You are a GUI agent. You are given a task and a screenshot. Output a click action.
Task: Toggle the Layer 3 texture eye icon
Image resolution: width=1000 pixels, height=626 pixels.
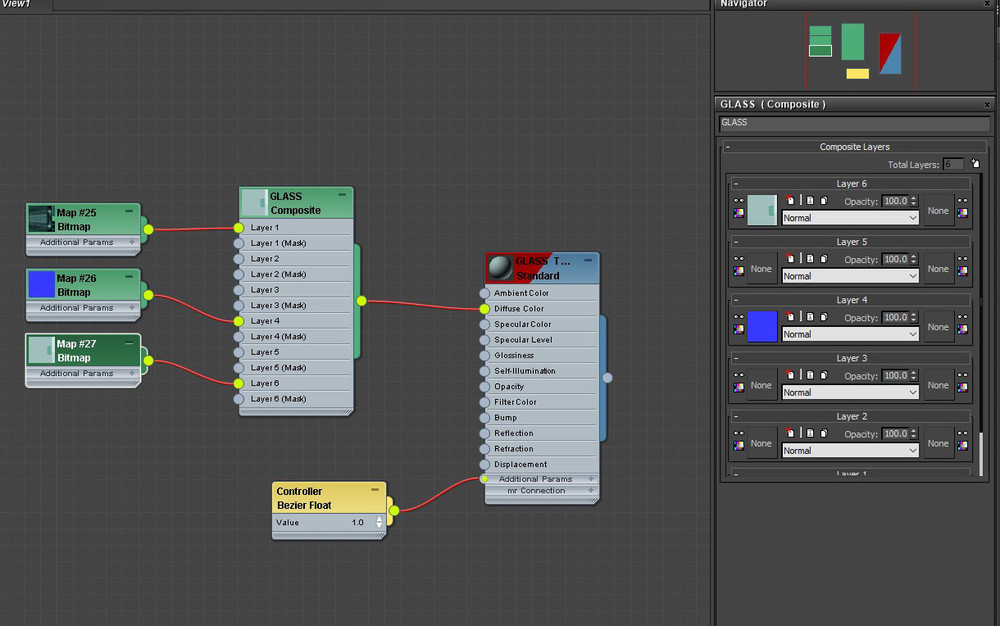[x=739, y=376]
